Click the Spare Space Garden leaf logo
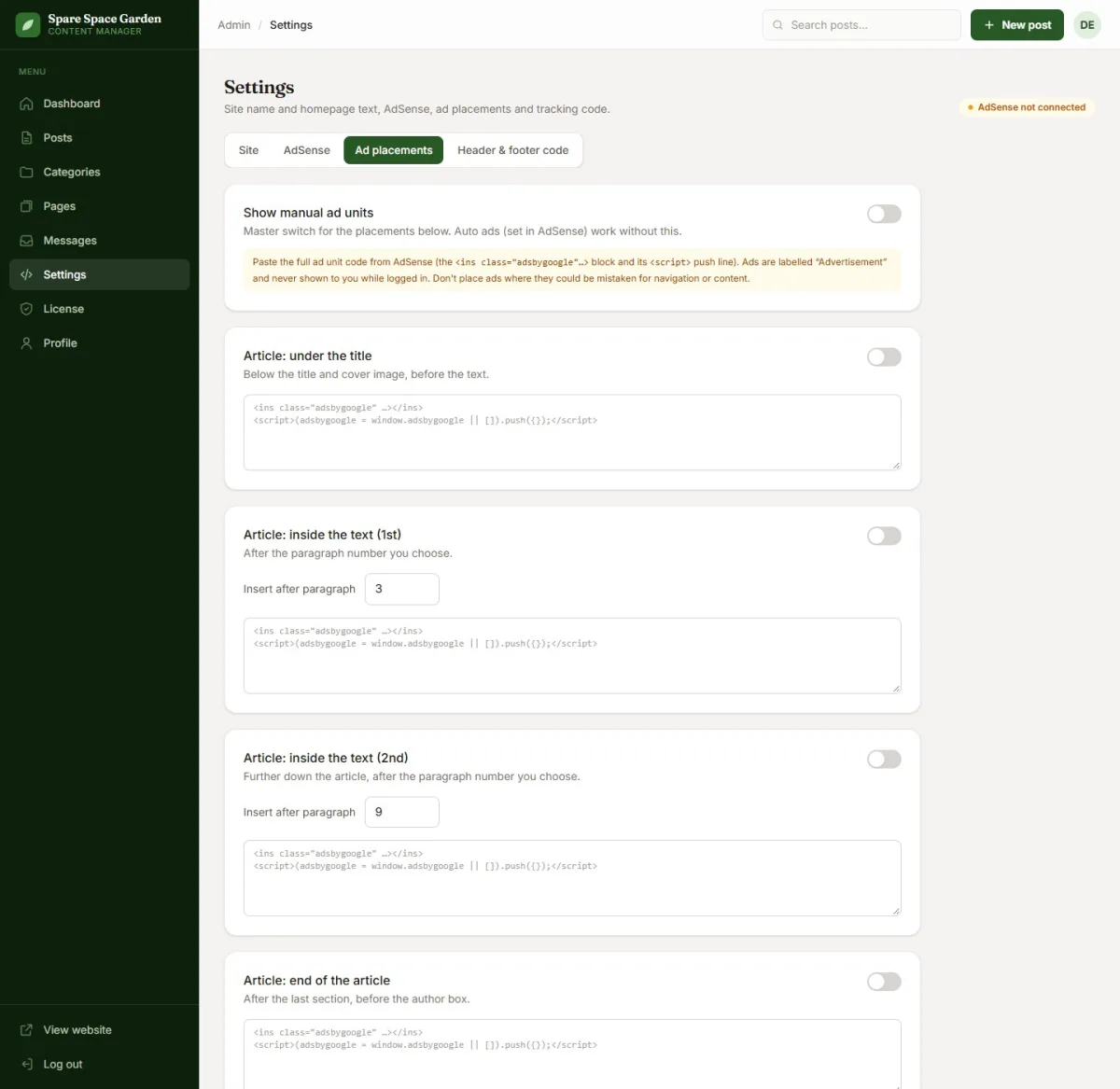Screen dimensions: 1120x1089 [x=28, y=25]
